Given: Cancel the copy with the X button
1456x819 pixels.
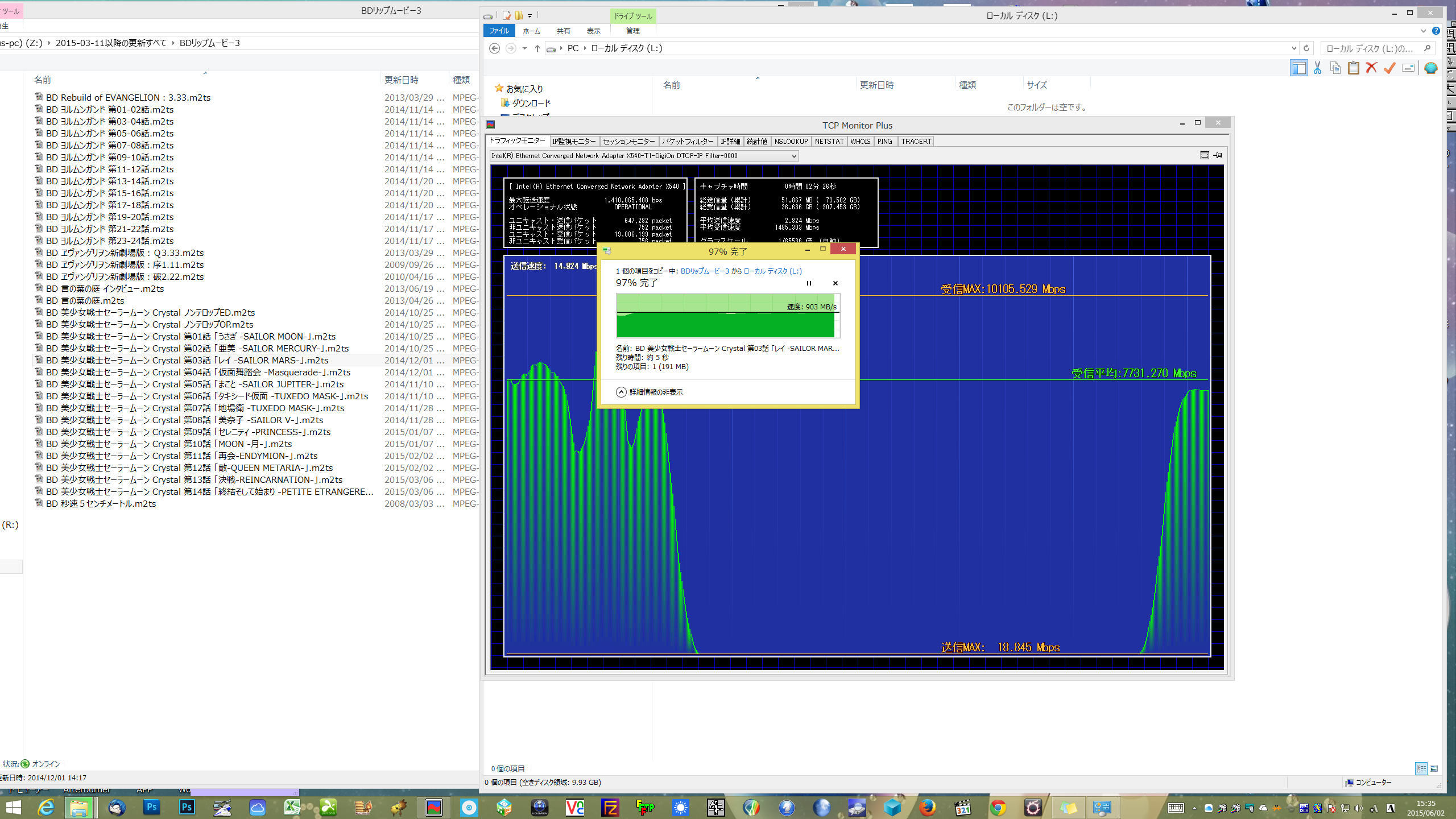Looking at the screenshot, I should (x=835, y=283).
